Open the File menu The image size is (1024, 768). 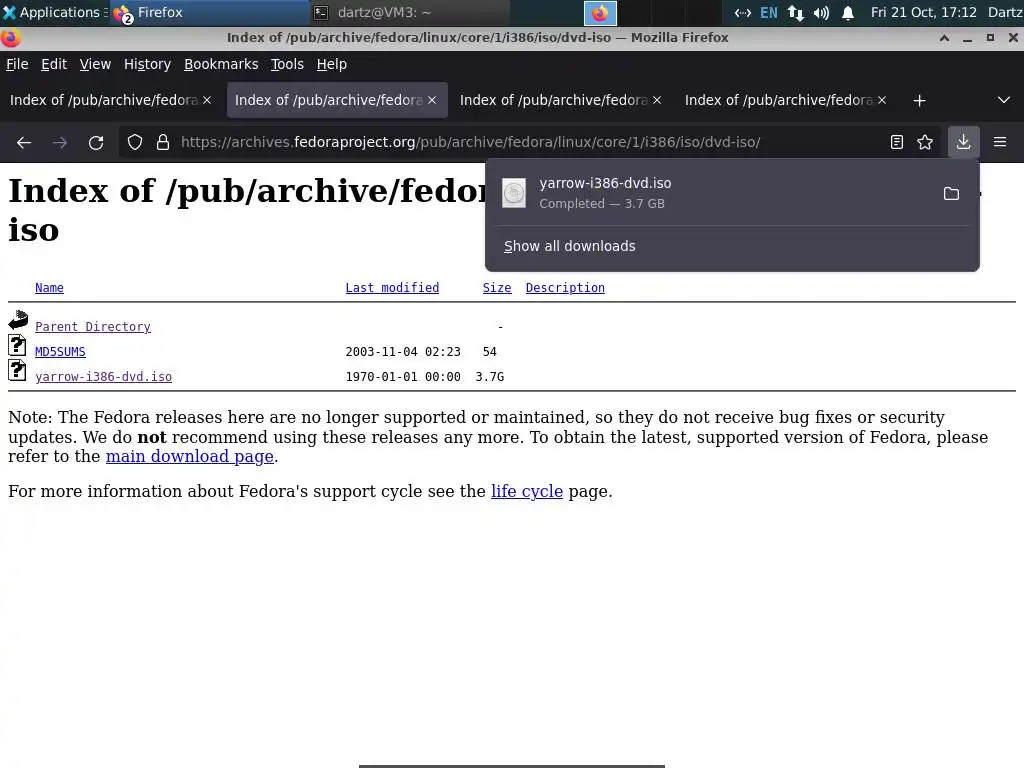tap(17, 64)
